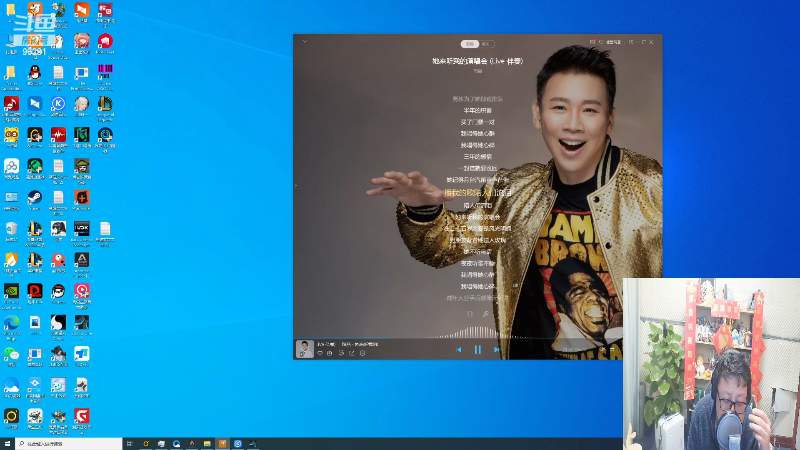Open the red parrot app desktop shortcut

coord(58,262)
